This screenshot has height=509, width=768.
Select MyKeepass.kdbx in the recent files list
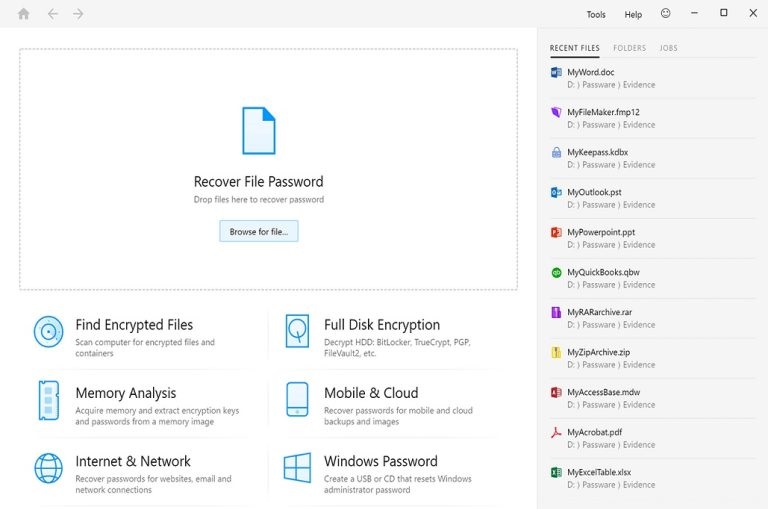tap(597, 153)
